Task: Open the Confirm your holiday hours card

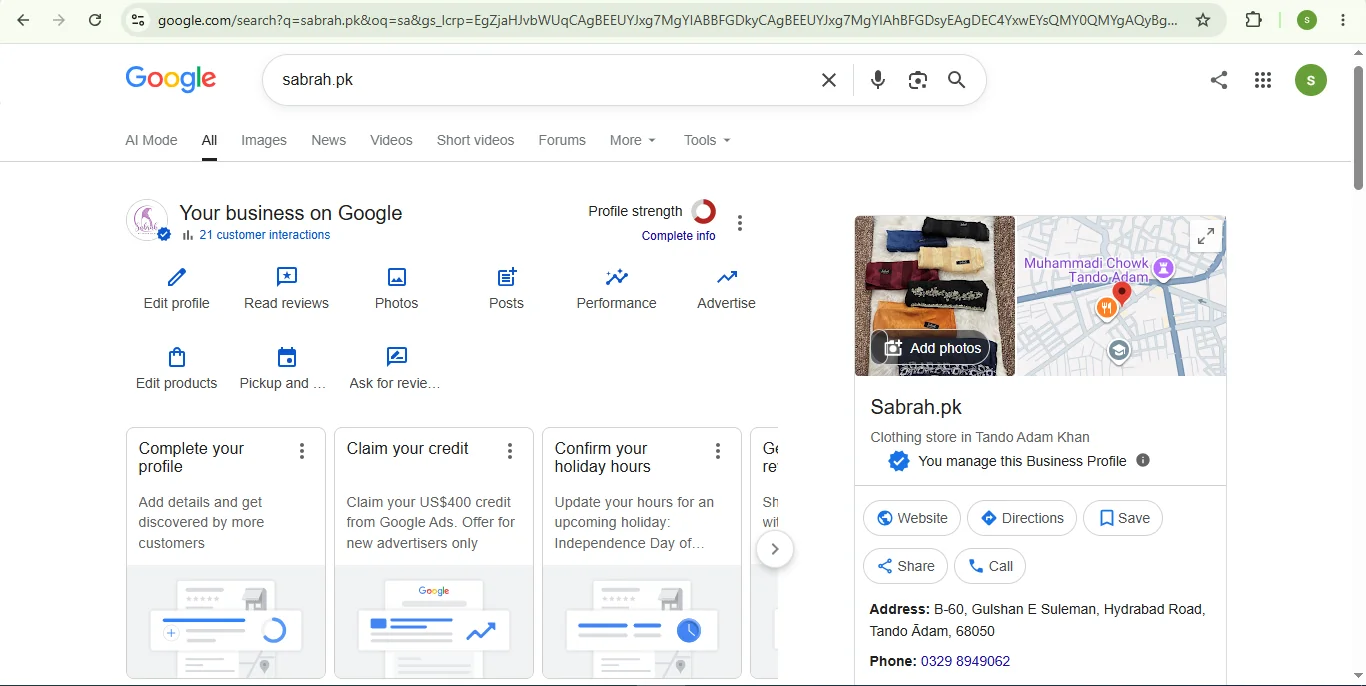Action: 642,553
